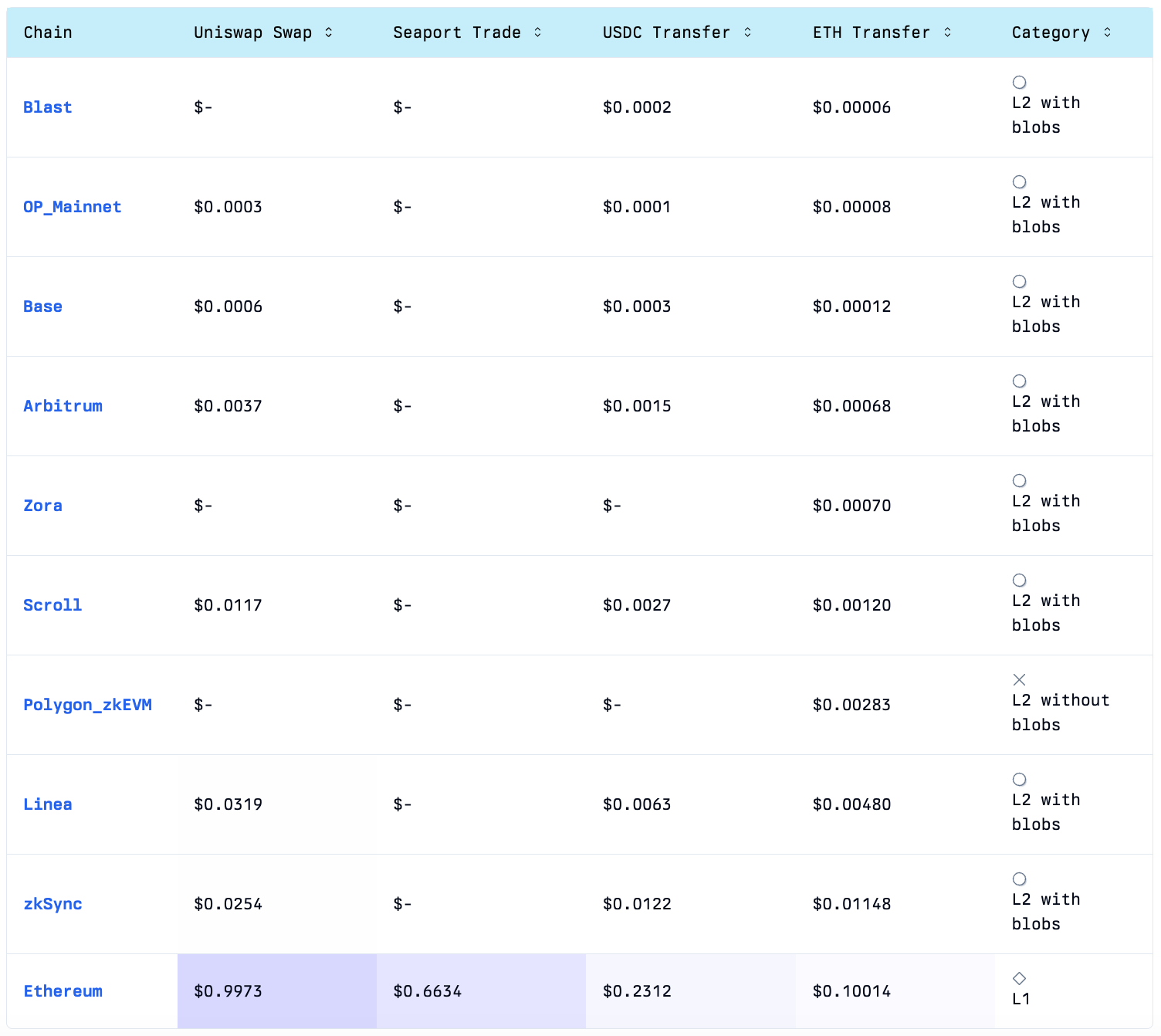The image size is (1161, 1036).
Task: Select Arbitrum USDC Transfer value $0.0015
Action: click(637, 406)
